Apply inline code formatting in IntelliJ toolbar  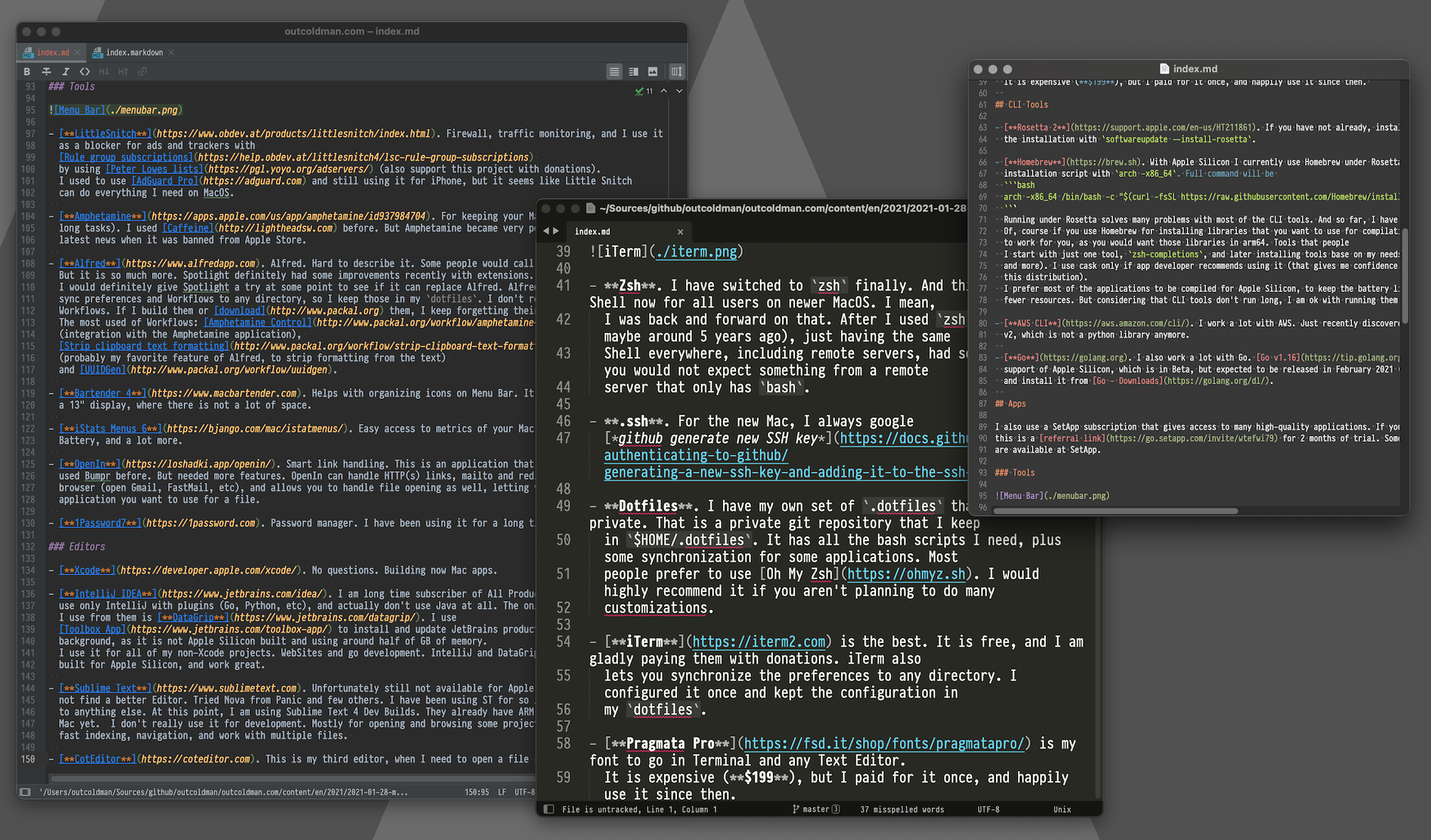click(85, 72)
